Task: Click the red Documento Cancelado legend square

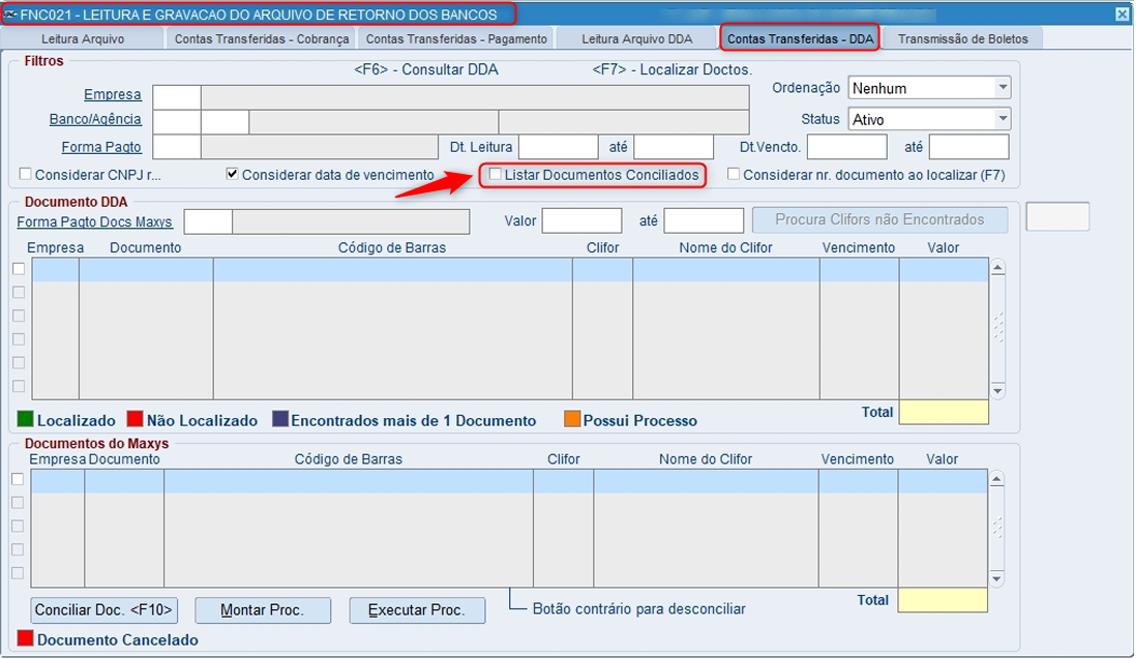Action: (25, 639)
